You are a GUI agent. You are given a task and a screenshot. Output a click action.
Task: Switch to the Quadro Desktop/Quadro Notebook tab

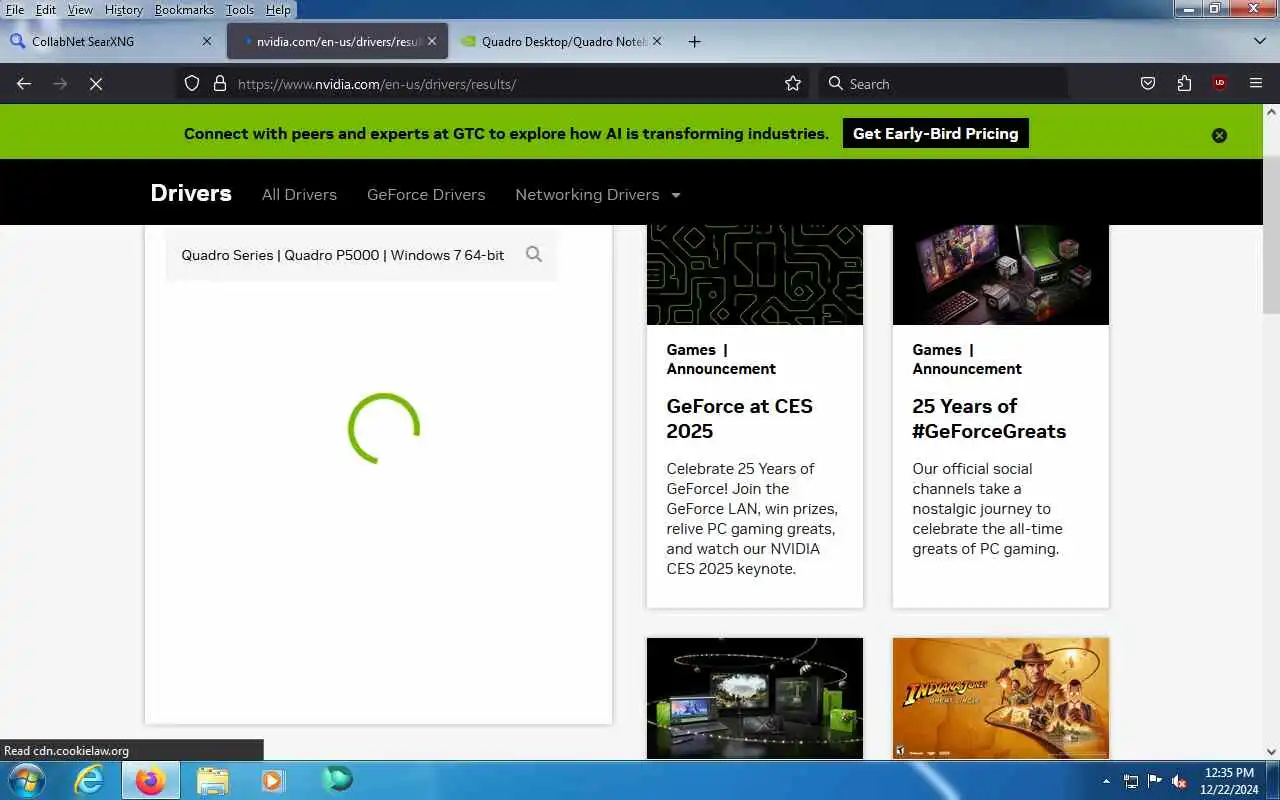point(560,41)
